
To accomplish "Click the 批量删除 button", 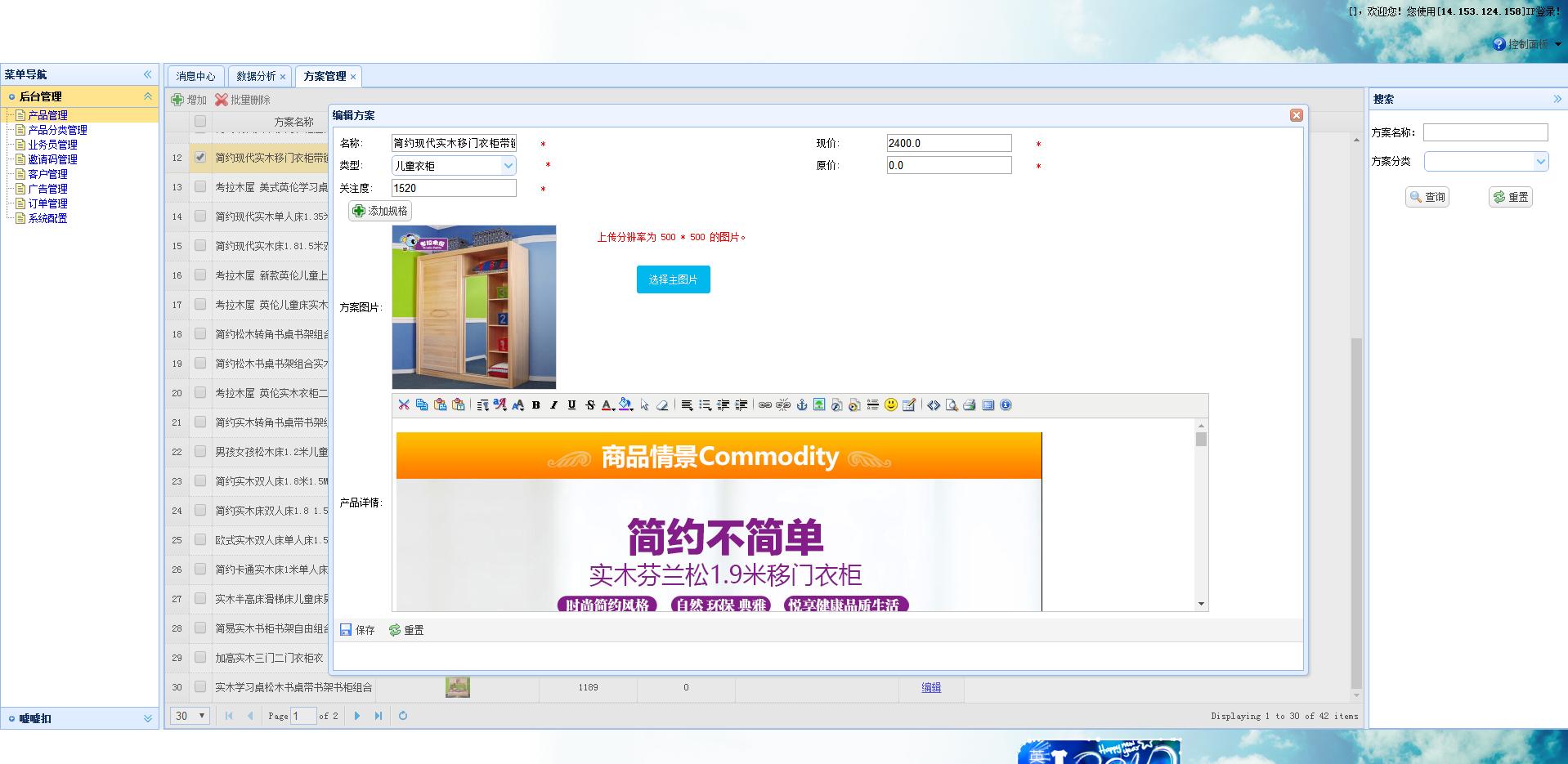I will pos(243,100).
